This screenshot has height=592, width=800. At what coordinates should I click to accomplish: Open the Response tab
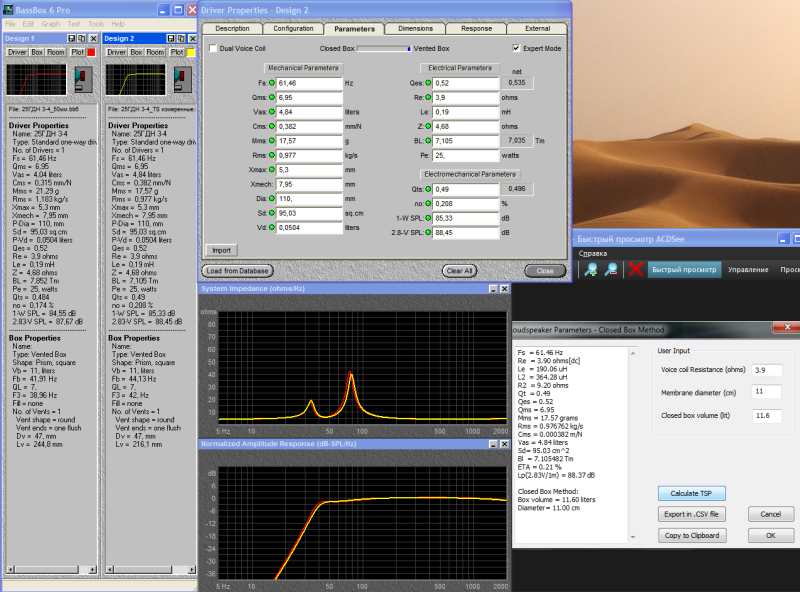pyautogui.click(x=476, y=29)
